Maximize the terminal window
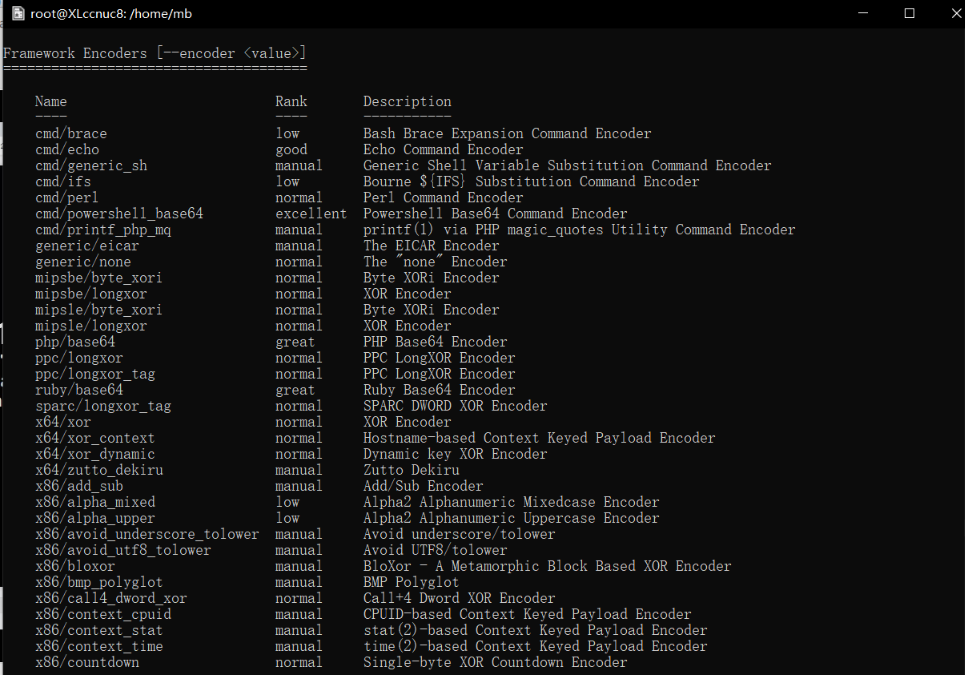The image size is (965, 675). (x=909, y=13)
